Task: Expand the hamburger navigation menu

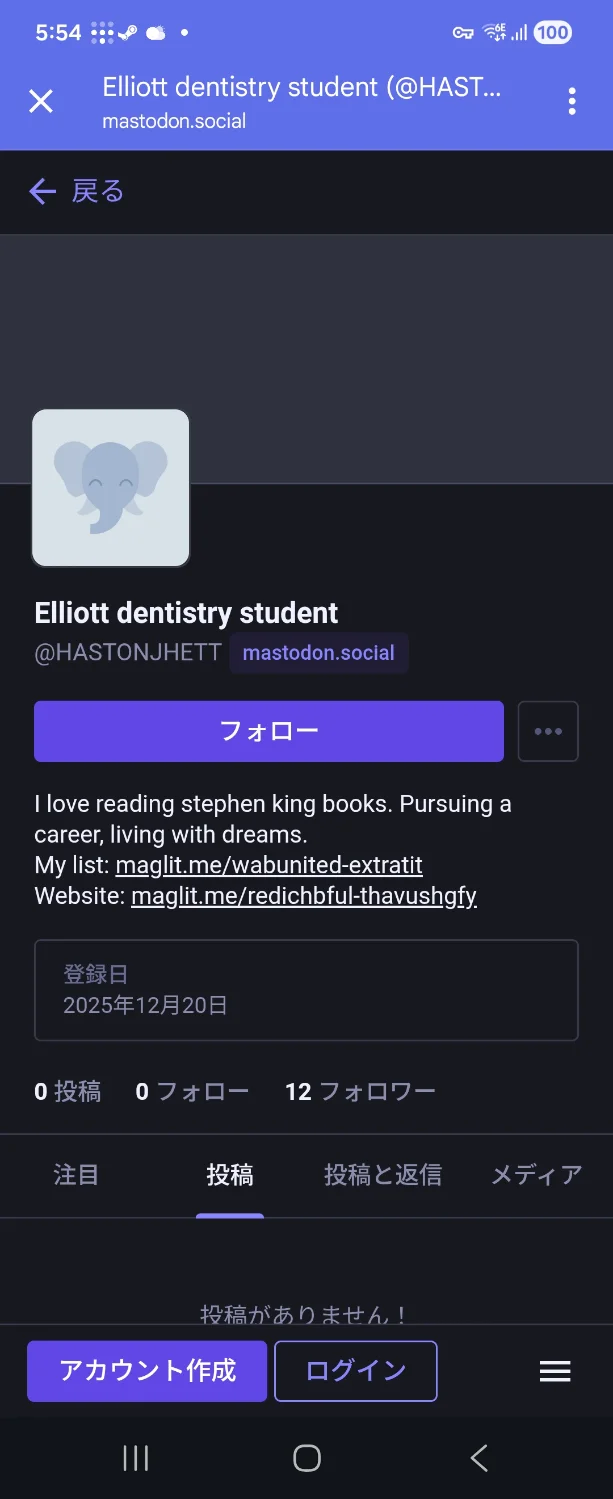Action: point(555,1371)
